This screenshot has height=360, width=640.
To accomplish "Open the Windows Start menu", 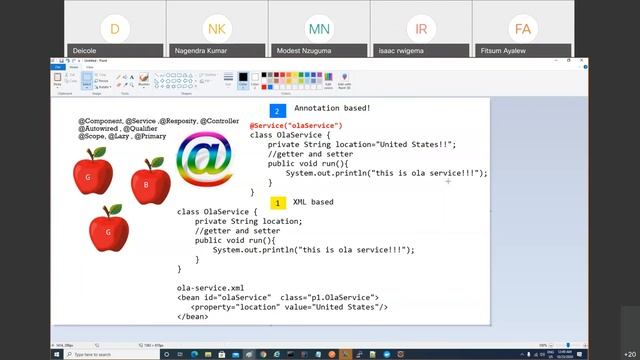I will [x=57, y=354].
